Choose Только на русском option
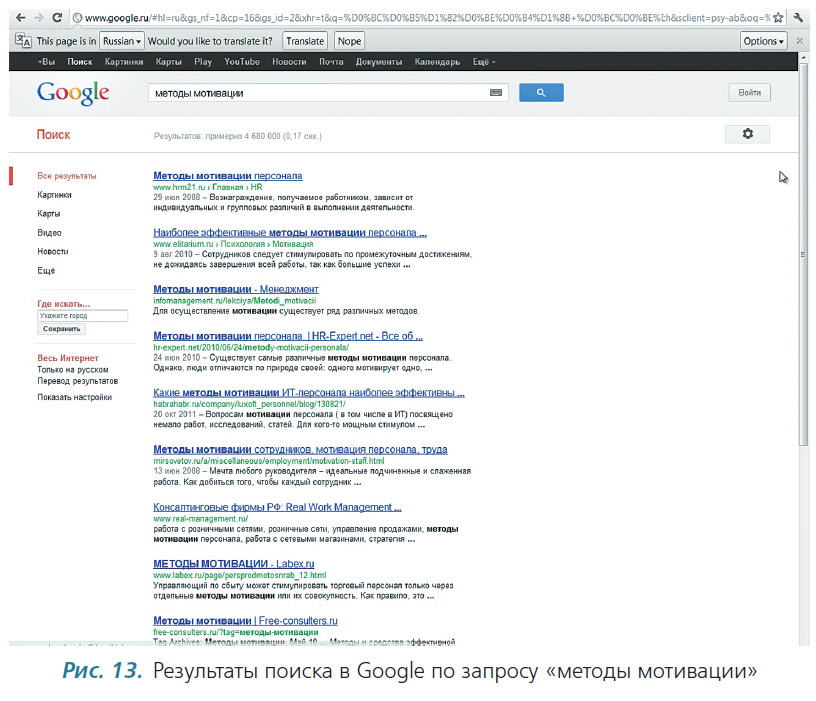The height and width of the screenshot is (701, 816). (73, 369)
